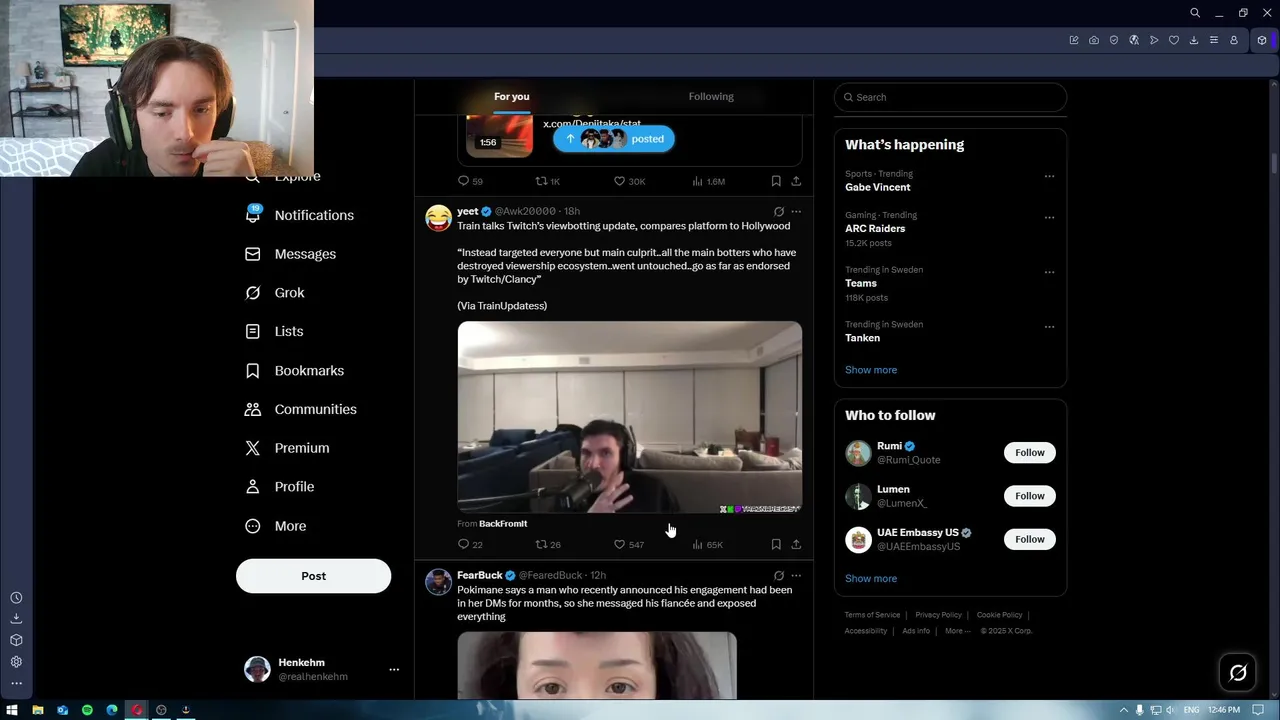Open Bookmarks in the sidebar
Image resolution: width=1280 pixels, height=720 pixels.
[x=295, y=370]
